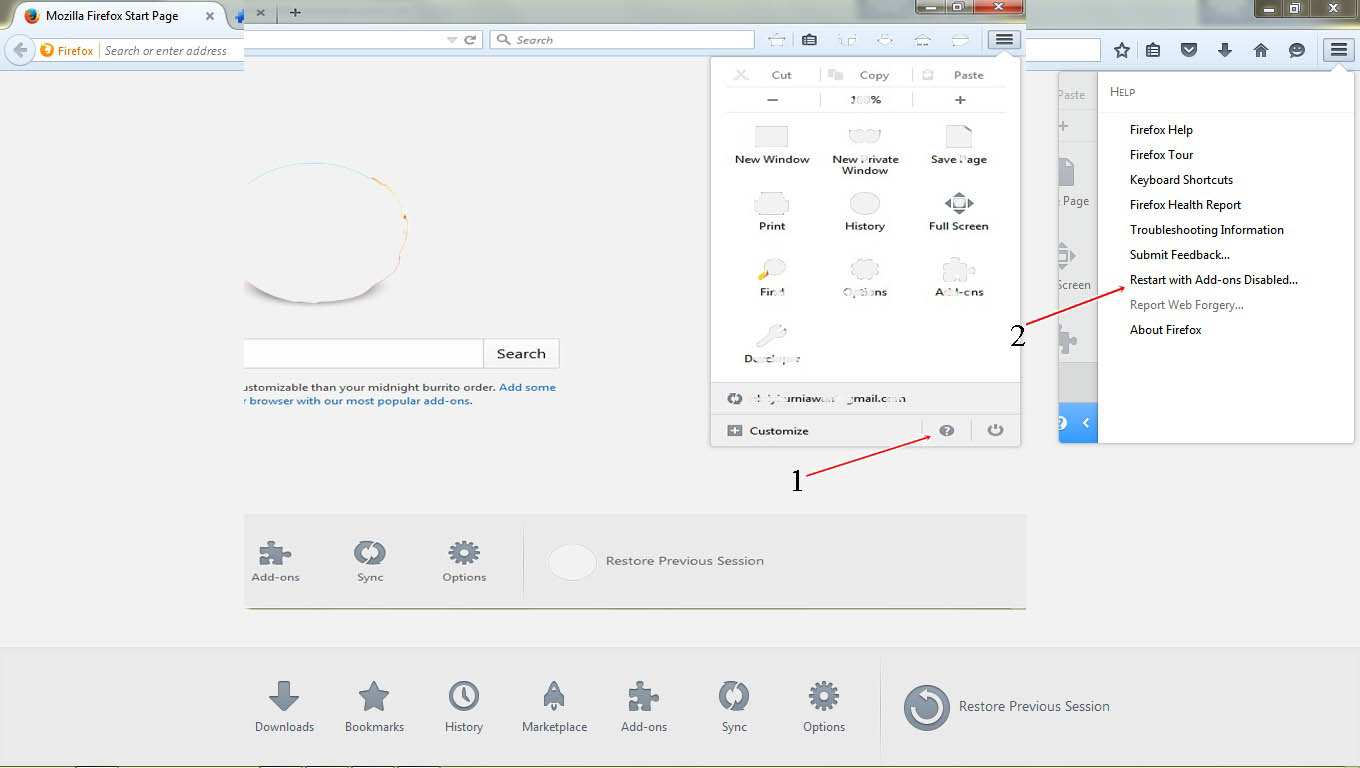Image resolution: width=1360 pixels, height=768 pixels.
Task: Click the Search button on the start page
Action: [521, 354]
